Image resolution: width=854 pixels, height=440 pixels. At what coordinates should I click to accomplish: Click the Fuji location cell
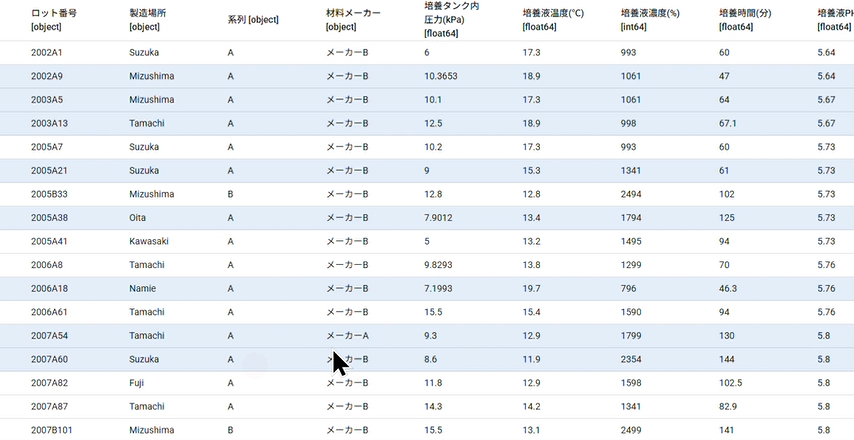click(x=138, y=383)
